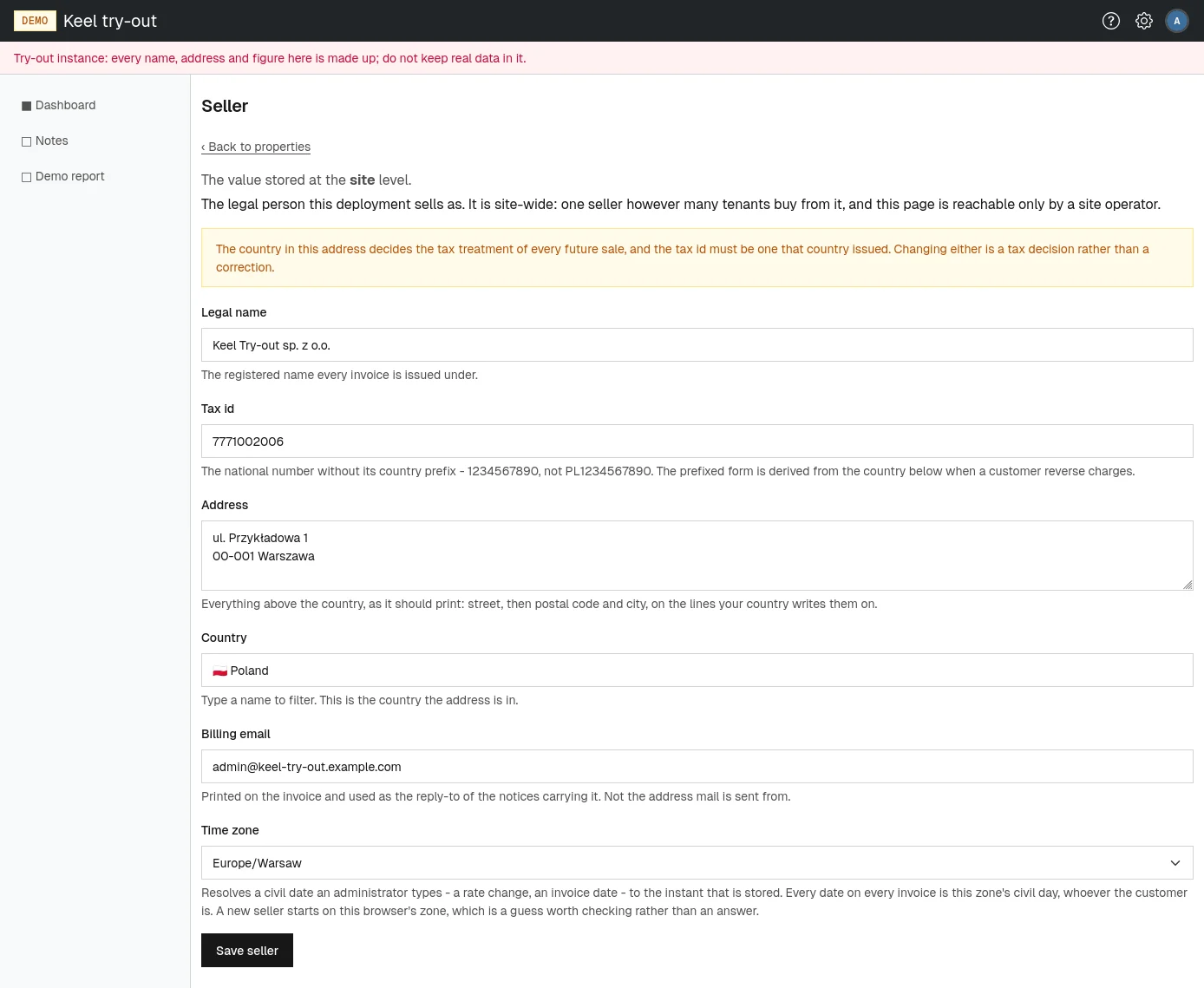Image resolution: width=1204 pixels, height=988 pixels.
Task: Open Demo report in sidebar
Action: (x=69, y=176)
